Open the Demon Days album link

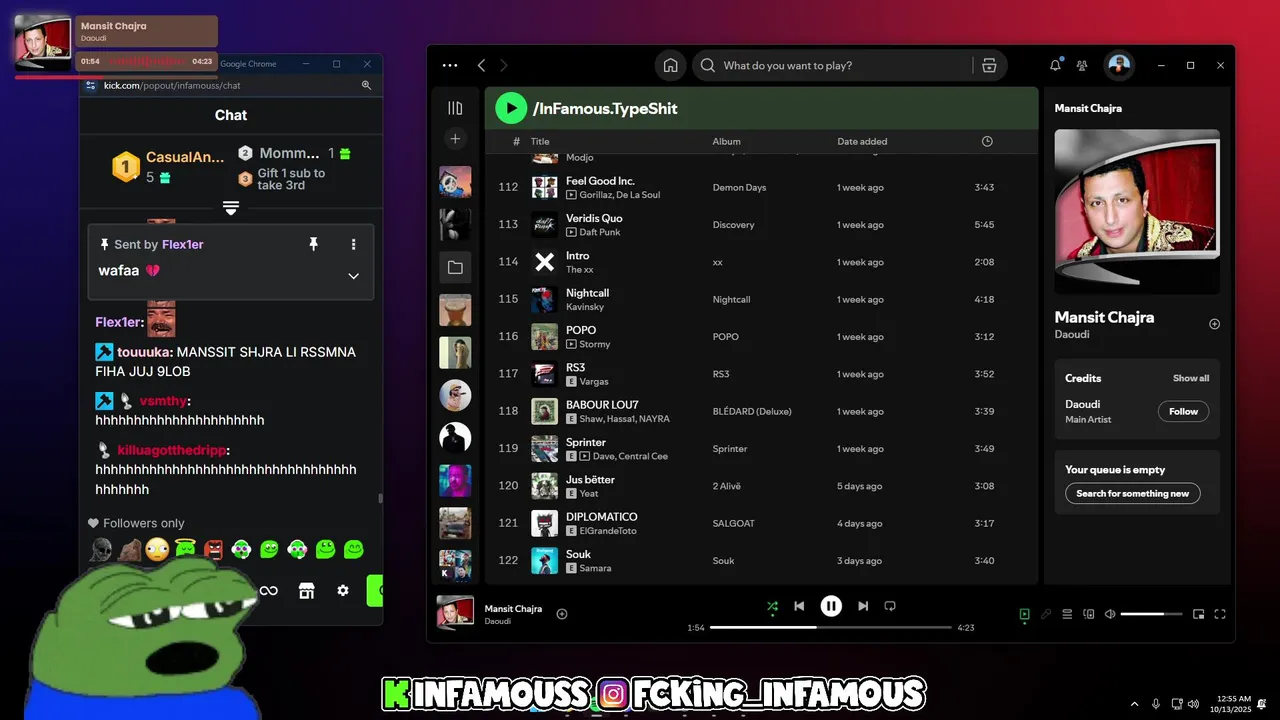pyautogui.click(x=740, y=187)
